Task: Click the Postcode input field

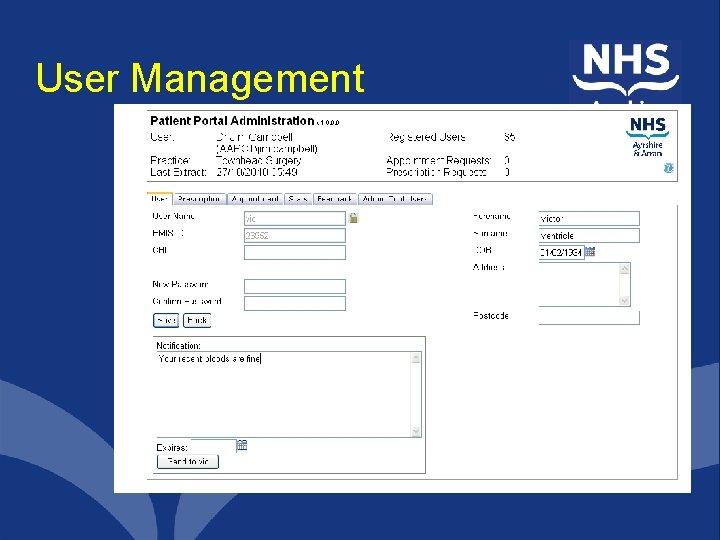Action: point(589,318)
